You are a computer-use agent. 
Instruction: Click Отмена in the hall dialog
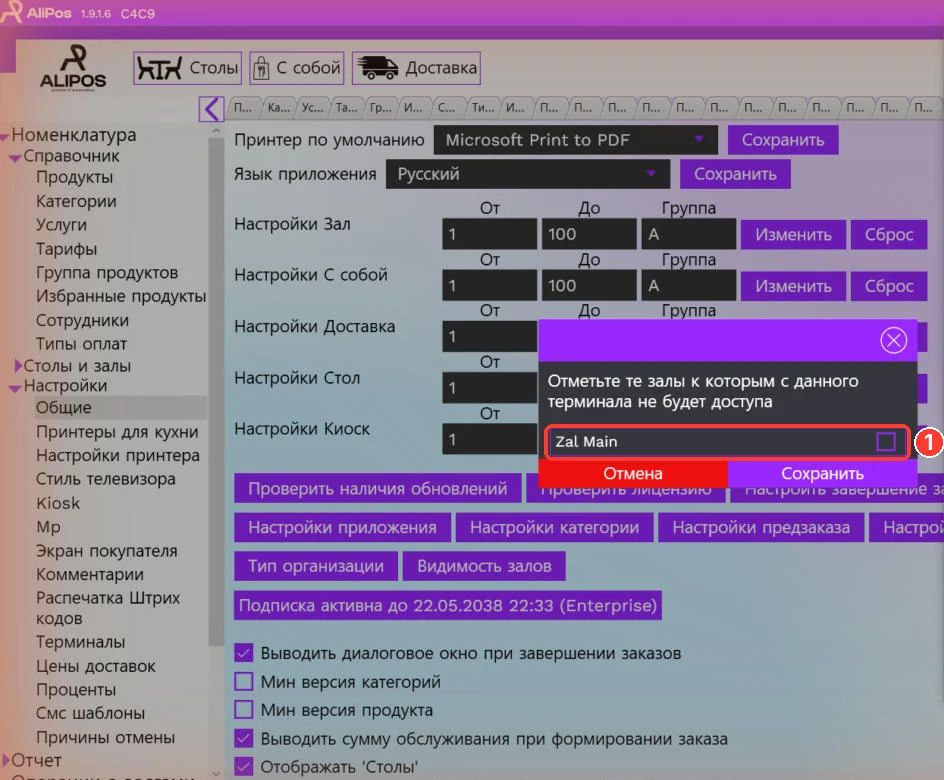coord(633,474)
